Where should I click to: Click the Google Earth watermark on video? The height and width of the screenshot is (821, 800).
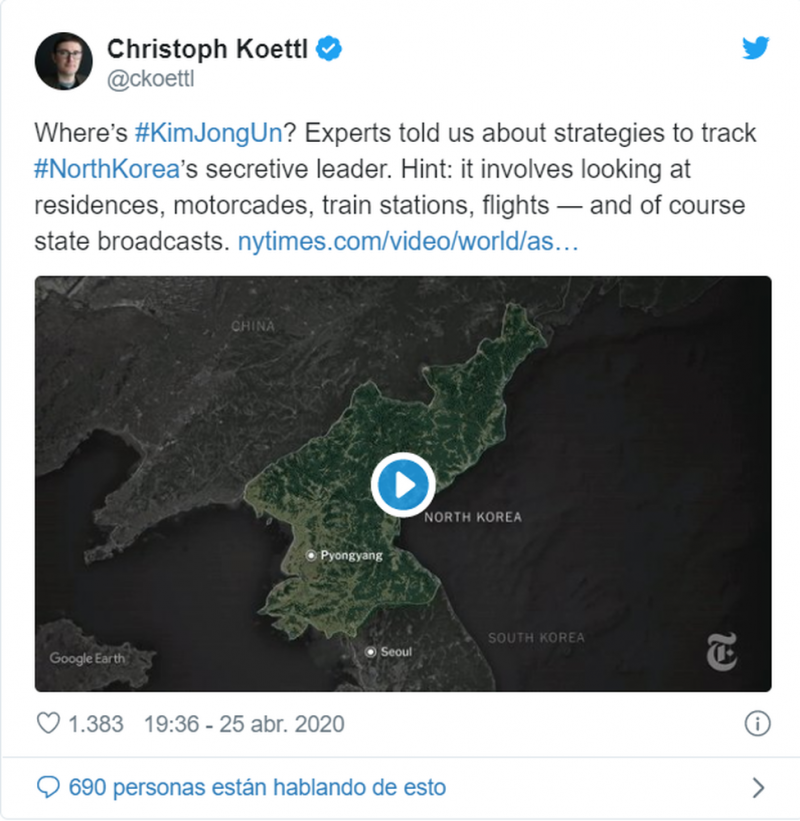point(87,658)
